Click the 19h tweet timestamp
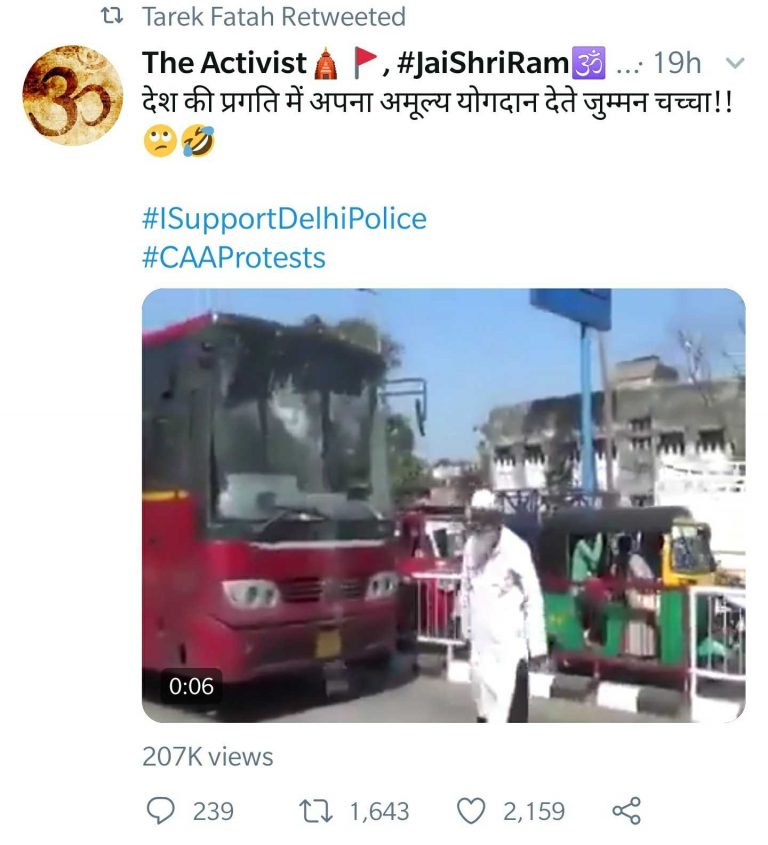The image size is (768, 845). point(677,63)
